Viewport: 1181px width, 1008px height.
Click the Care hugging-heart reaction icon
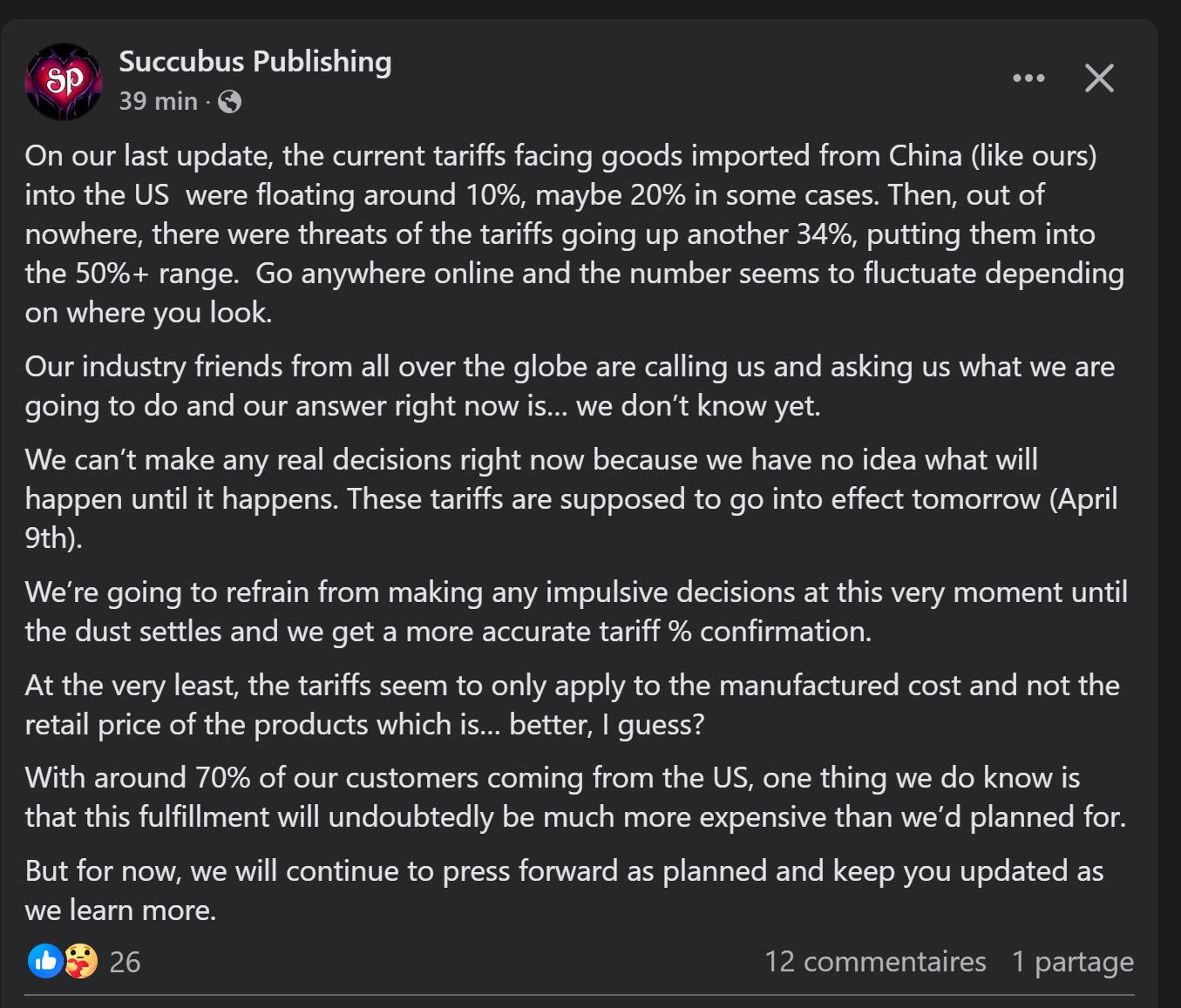click(x=81, y=961)
